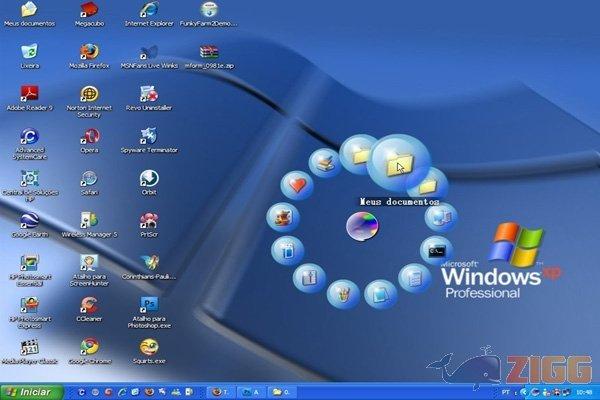
Task: Open the Google Chrome desktop icon
Action: (x=89, y=348)
